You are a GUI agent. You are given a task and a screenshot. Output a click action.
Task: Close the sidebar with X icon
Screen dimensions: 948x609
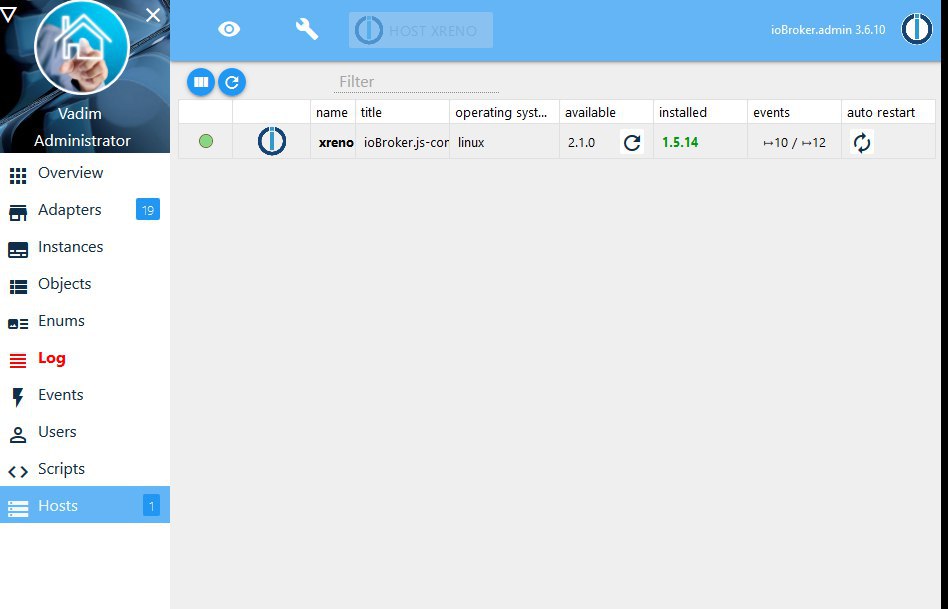coord(153,15)
